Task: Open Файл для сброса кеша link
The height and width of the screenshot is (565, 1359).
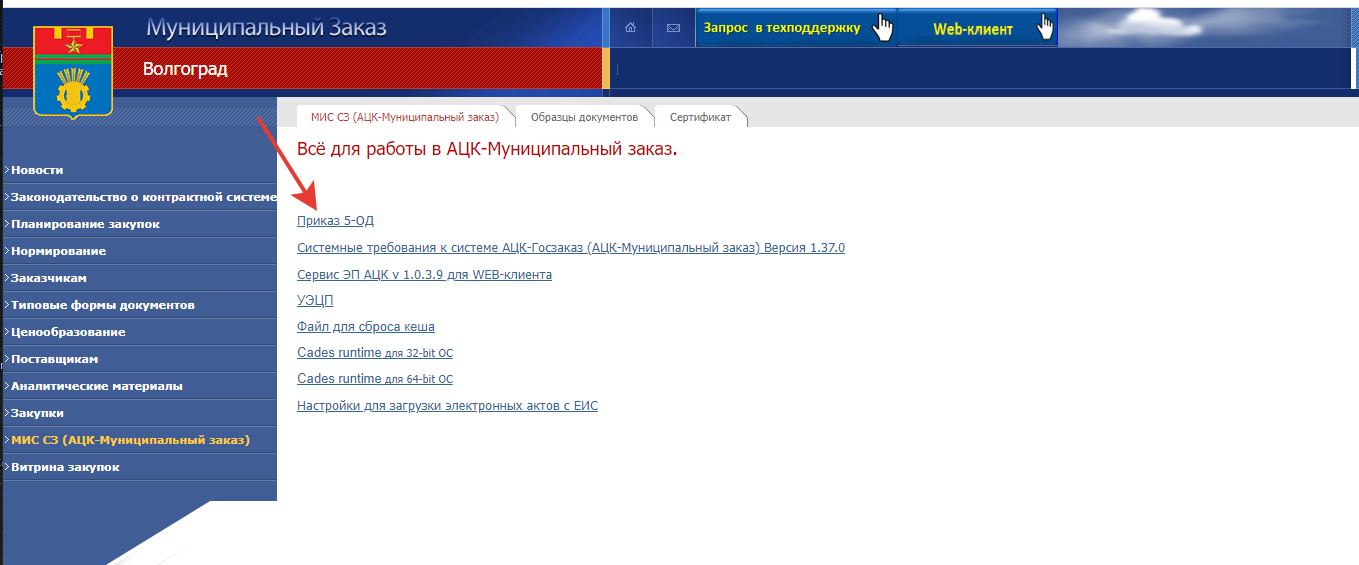Action: coord(365,327)
